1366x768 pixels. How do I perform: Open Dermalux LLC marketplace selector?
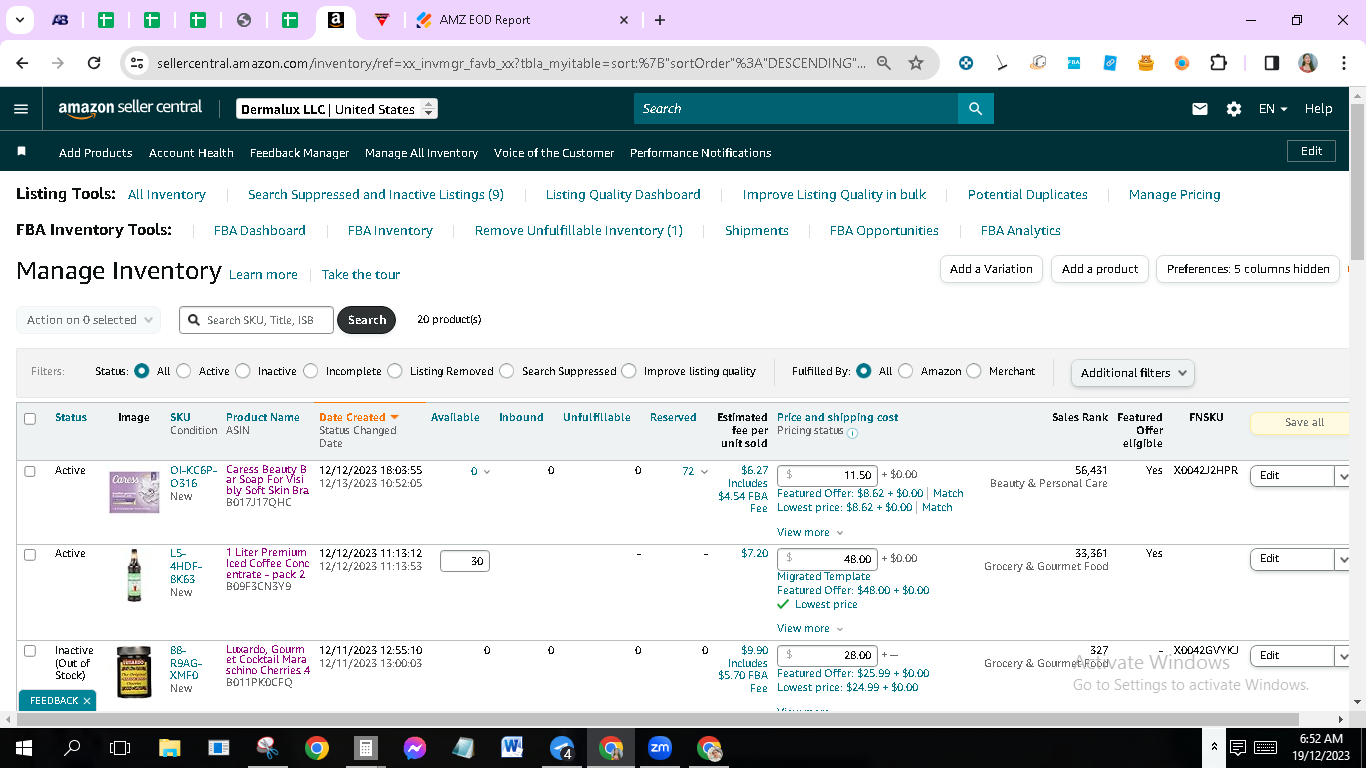[337, 109]
